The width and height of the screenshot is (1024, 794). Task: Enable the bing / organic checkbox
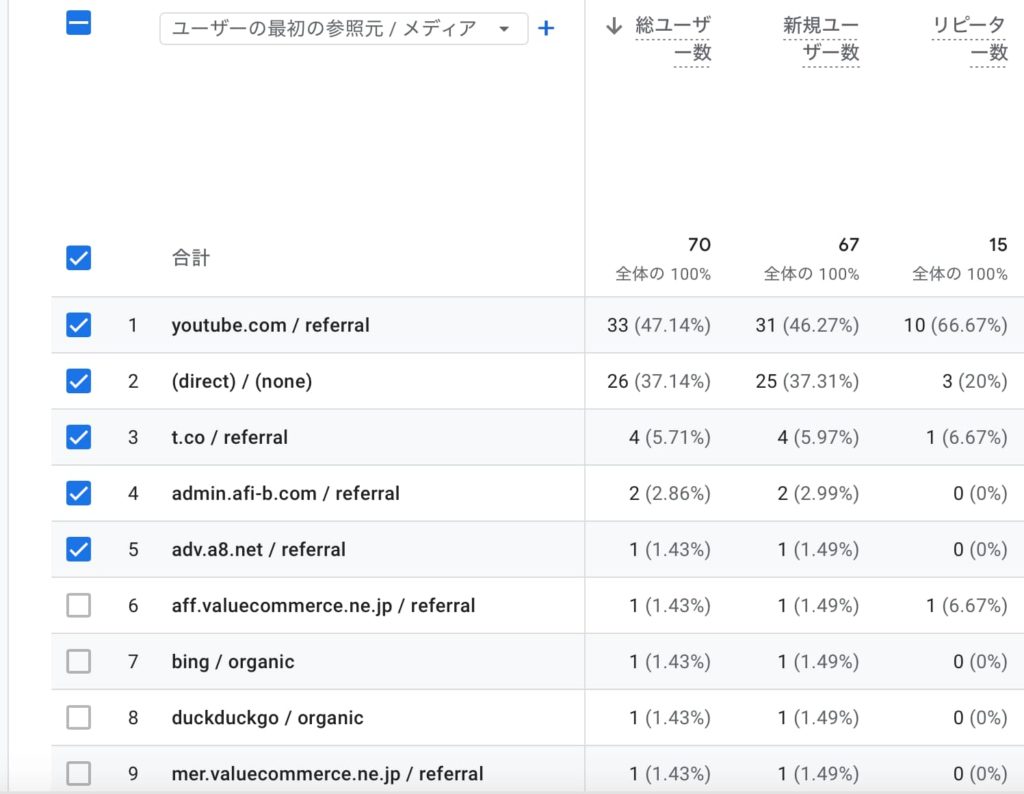point(78,661)
